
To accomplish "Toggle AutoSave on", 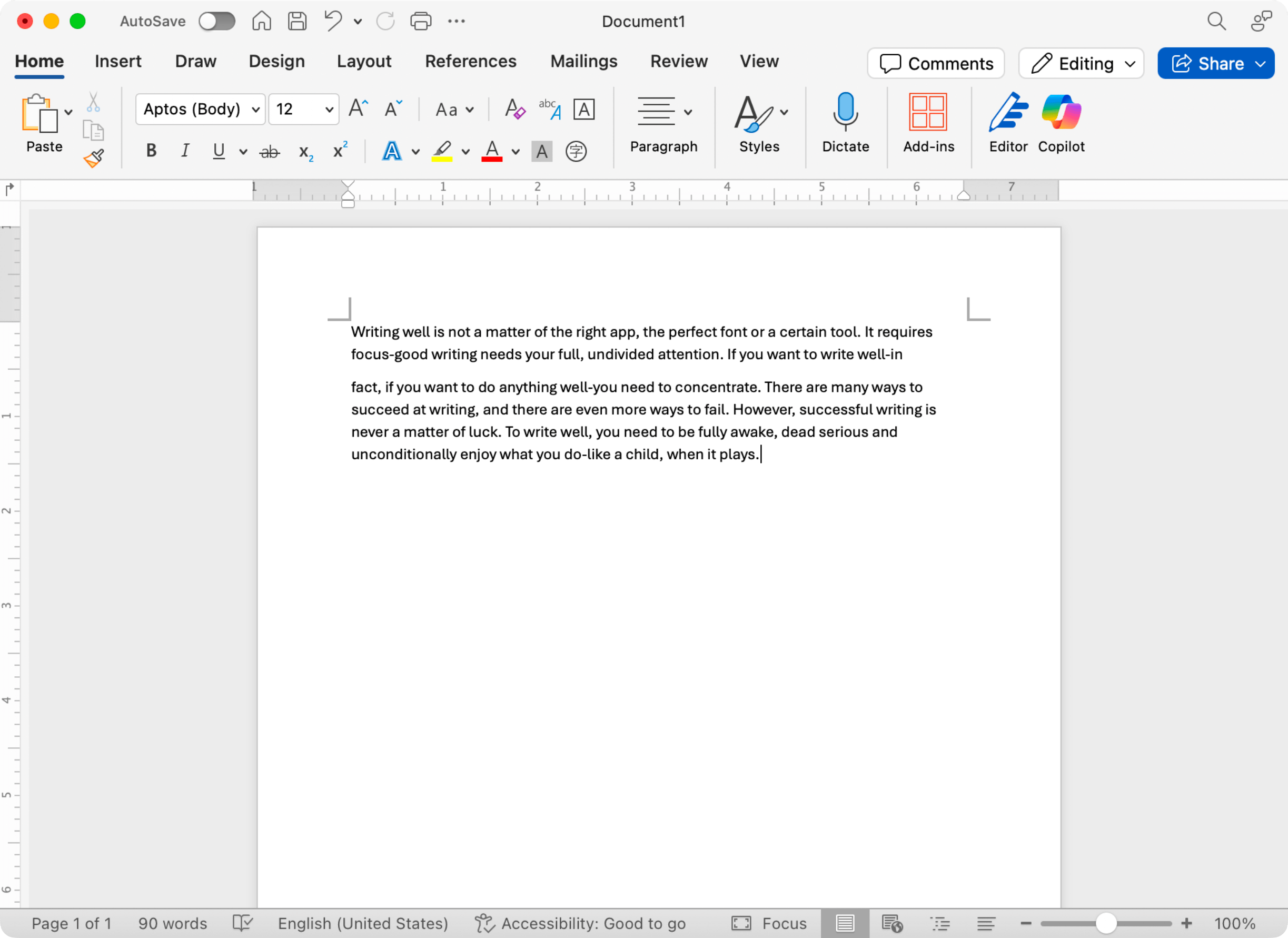I will pyautogui.click(x=217, y=21).
